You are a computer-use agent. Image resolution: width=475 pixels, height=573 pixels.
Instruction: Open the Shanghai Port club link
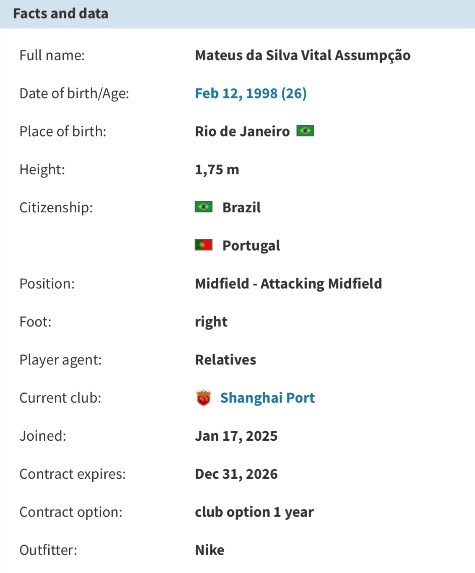pos(267,398)
